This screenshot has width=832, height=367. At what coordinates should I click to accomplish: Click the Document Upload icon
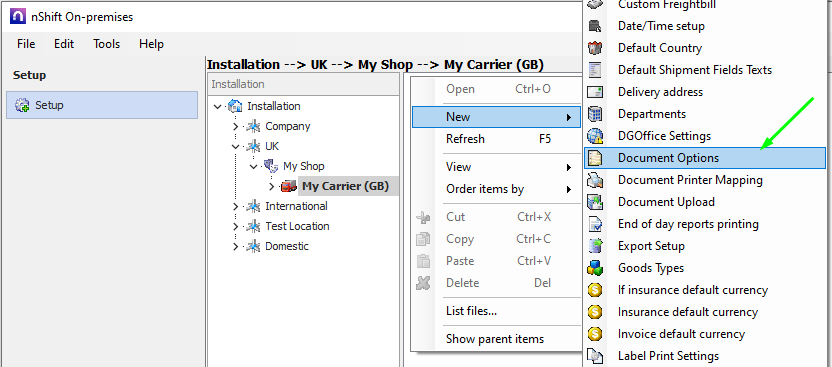coord(595,202)
